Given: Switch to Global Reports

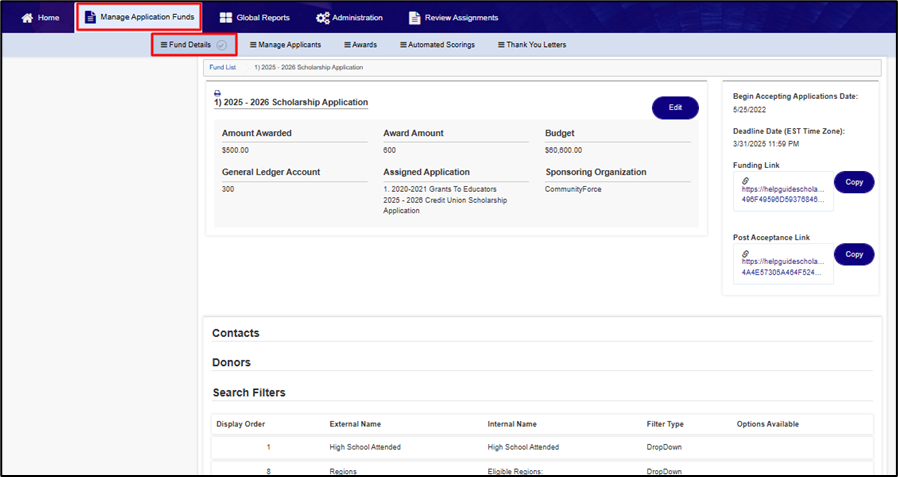Looking at the screenshot, I should 255,18.
